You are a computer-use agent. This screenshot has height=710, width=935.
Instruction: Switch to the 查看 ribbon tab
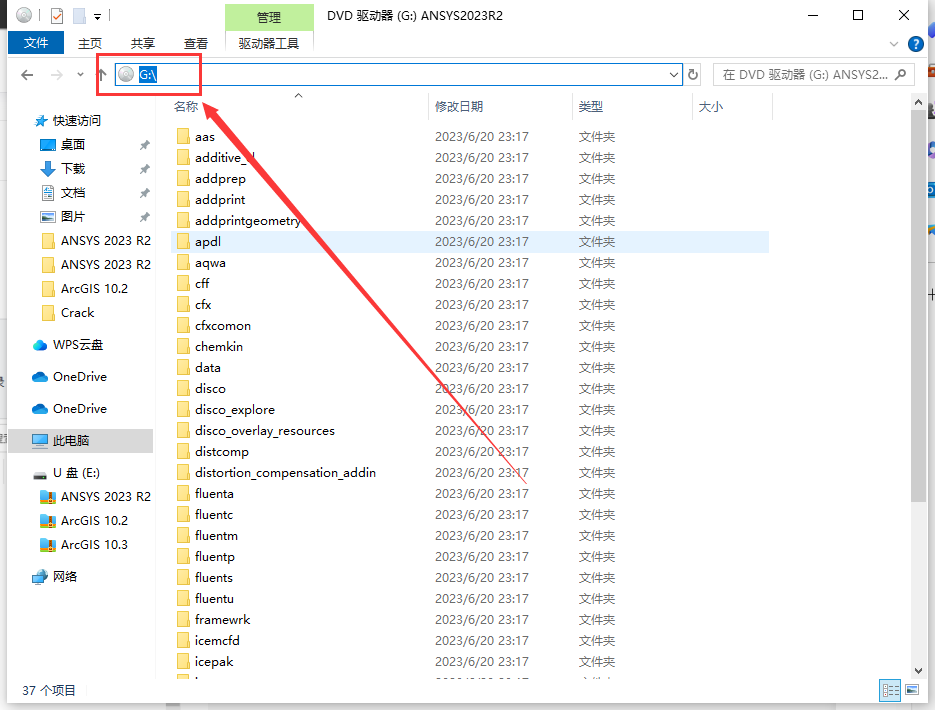point(196,43)
